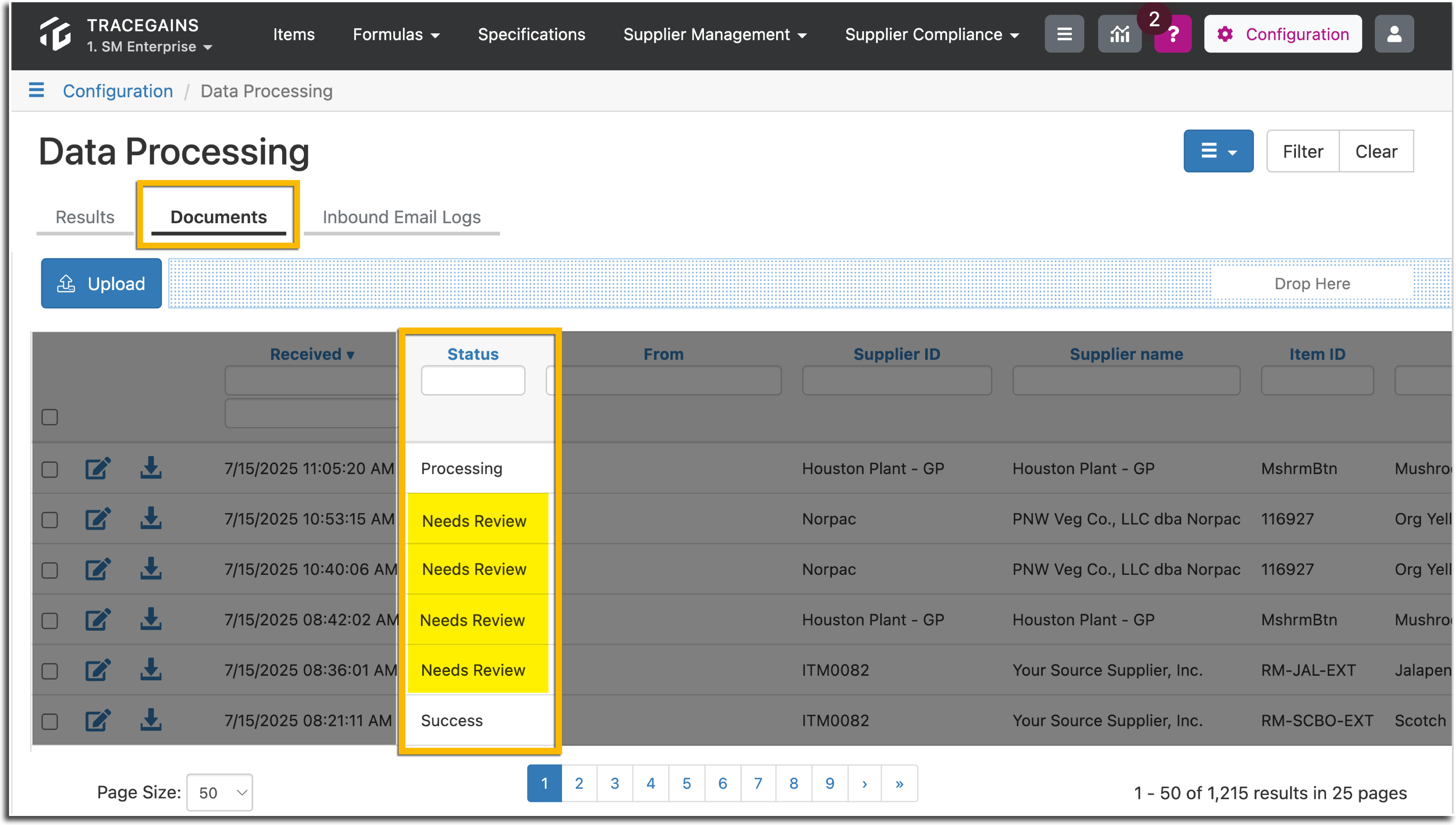Toggle the select-all checkbox in table header
The width and height of the screenshot is (1456, 825).
[50, 417]
